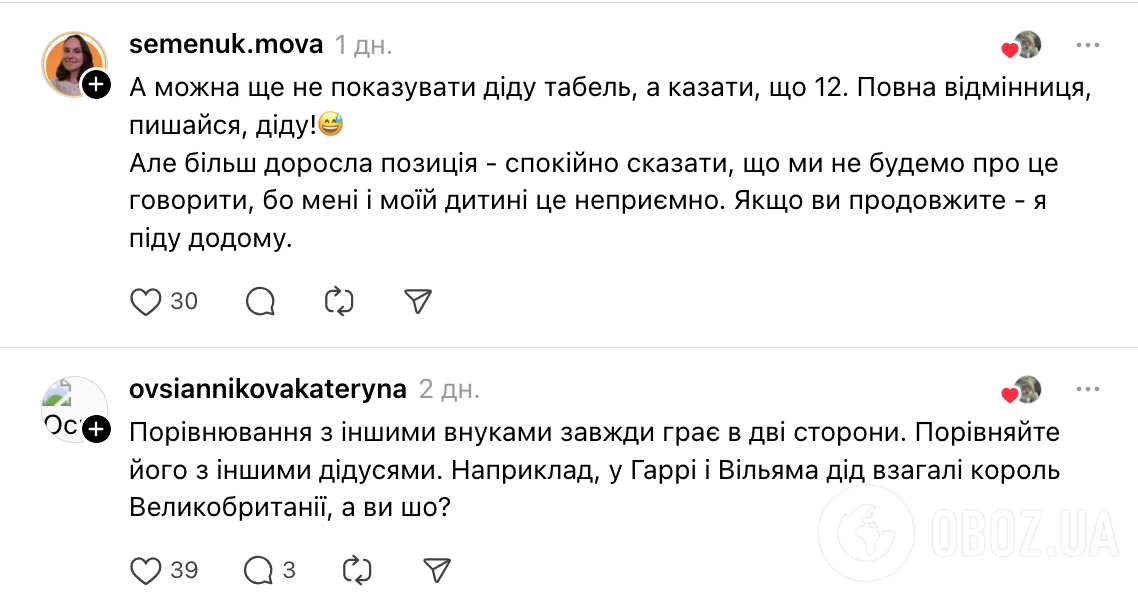Follow semenuk.mova using the plus badge
1138x598 pixels.
point(96,86)
